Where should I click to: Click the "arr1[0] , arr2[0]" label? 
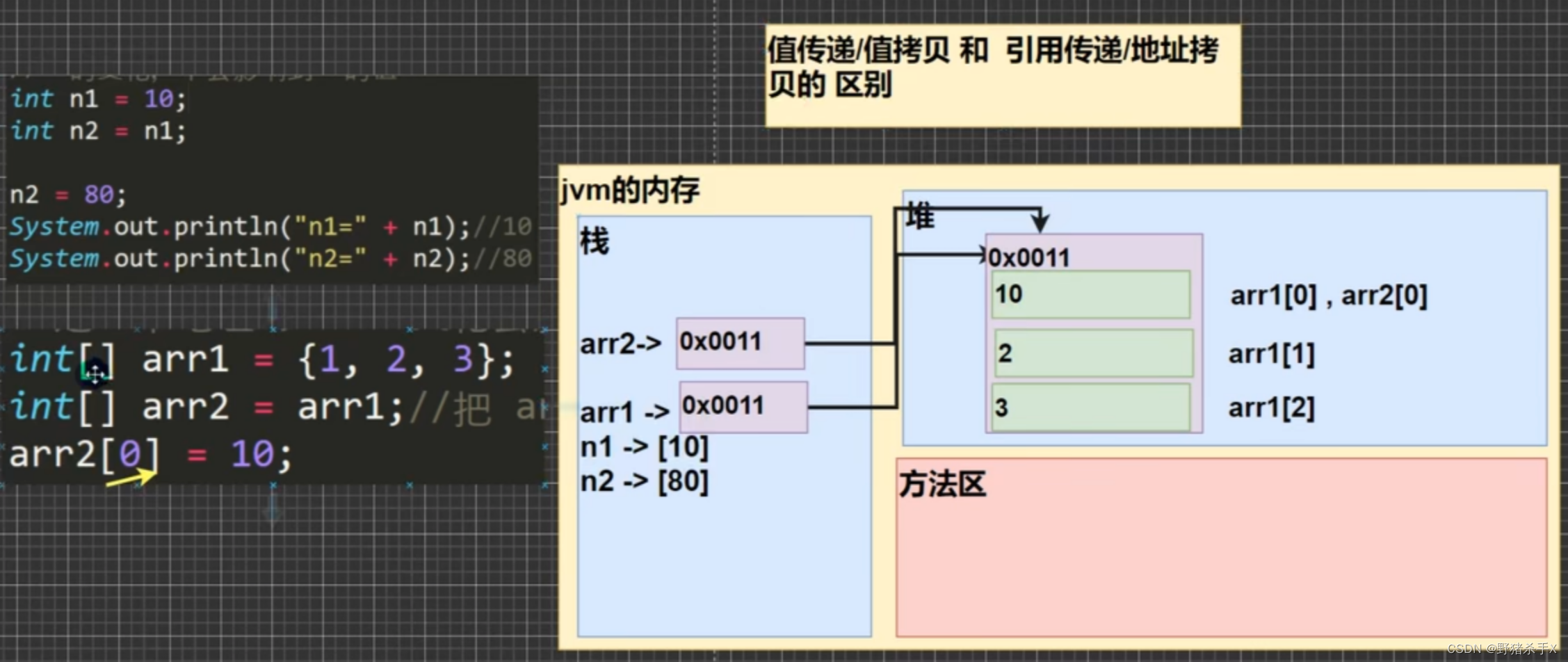click(x=1329, y=296)
